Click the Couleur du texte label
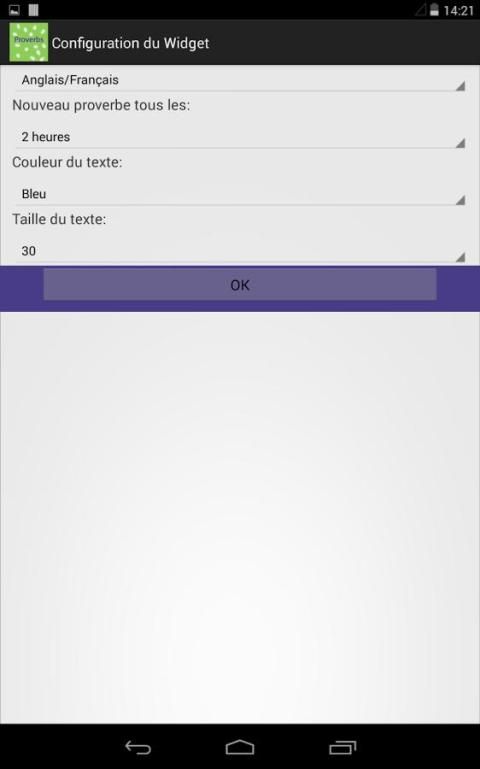Viewport: 480px width, 769px height. click(x=67, y=162)
